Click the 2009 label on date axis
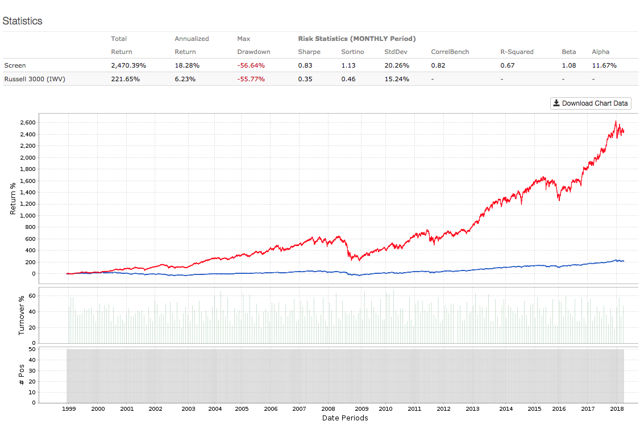Screen dimensions: 640x425 361,409
